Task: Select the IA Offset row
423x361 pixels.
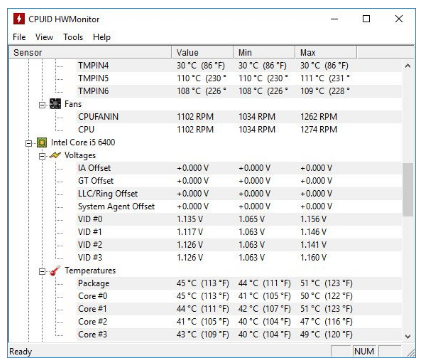Action: point(238,168)
